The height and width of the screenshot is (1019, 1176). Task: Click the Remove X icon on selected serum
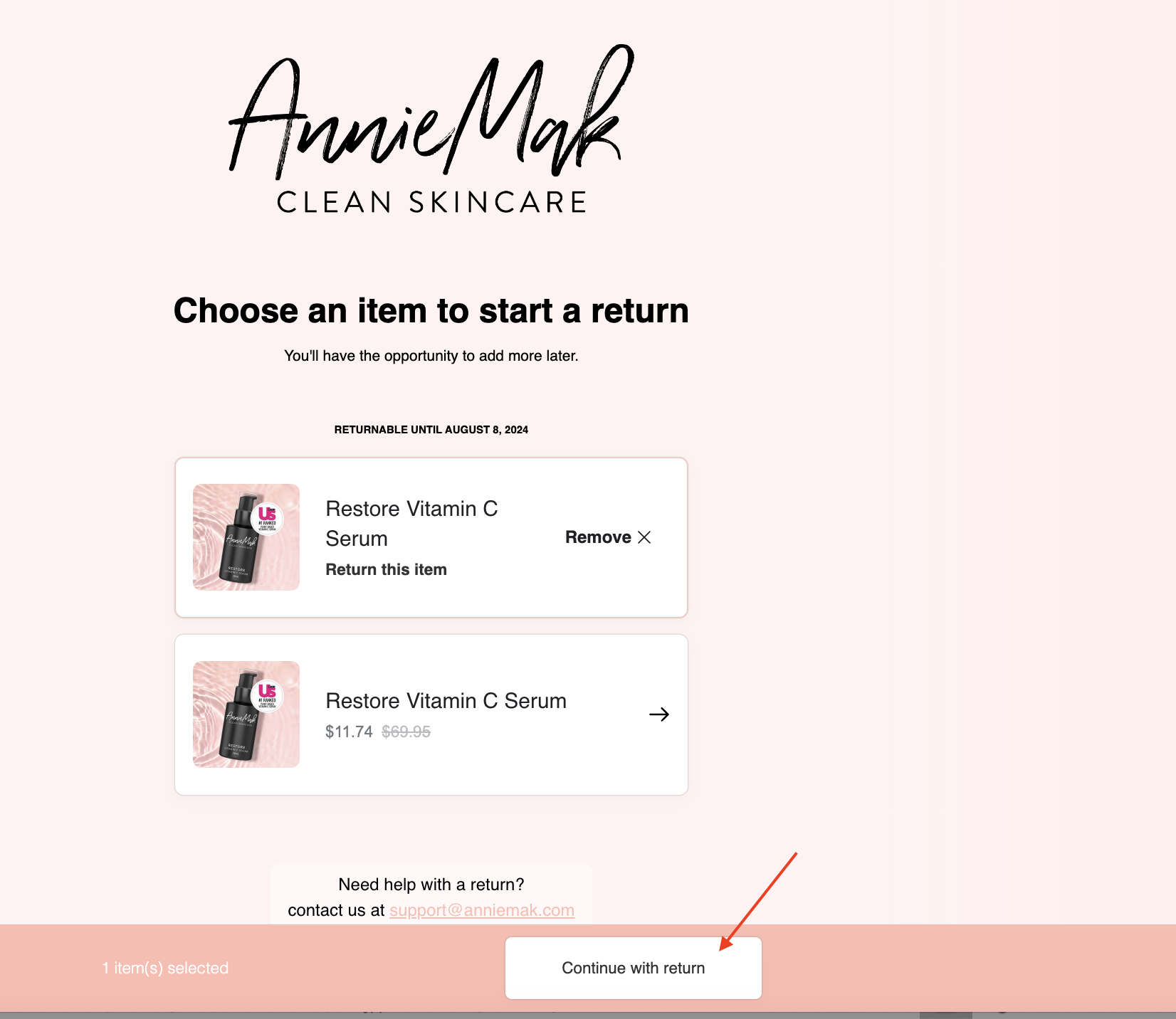pyautogui.click(x=644, y=537)
